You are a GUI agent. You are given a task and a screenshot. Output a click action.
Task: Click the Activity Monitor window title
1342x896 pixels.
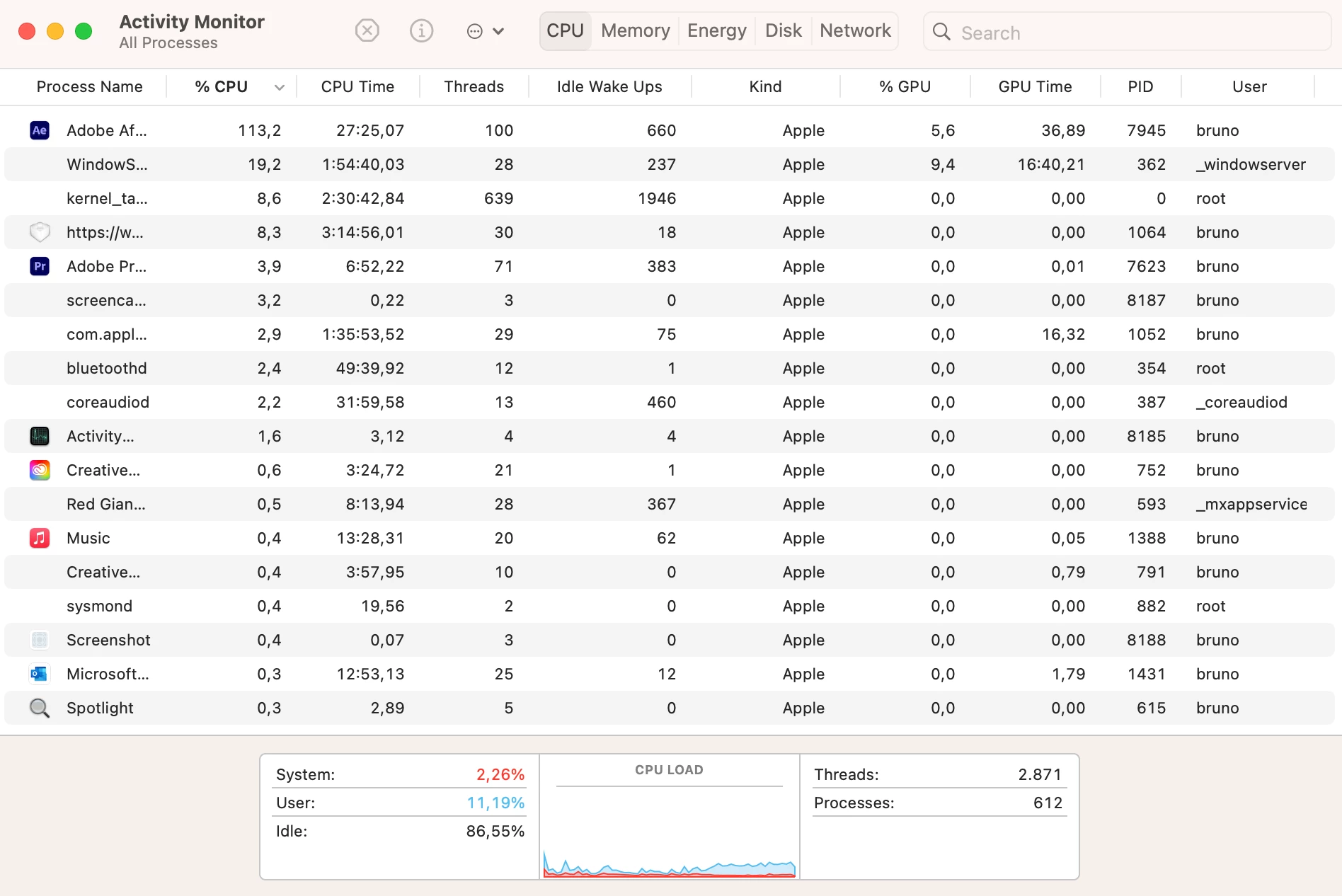pos(192,22)
